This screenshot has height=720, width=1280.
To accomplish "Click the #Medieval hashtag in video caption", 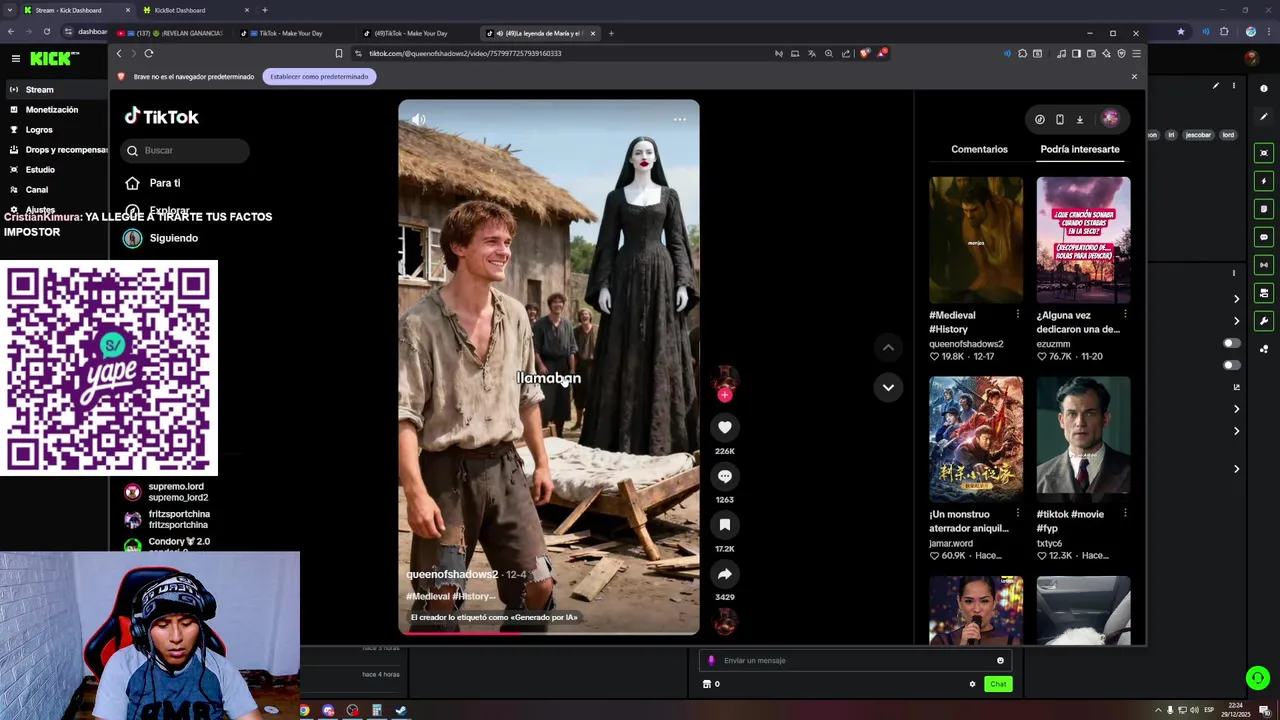I will [428, 596].
